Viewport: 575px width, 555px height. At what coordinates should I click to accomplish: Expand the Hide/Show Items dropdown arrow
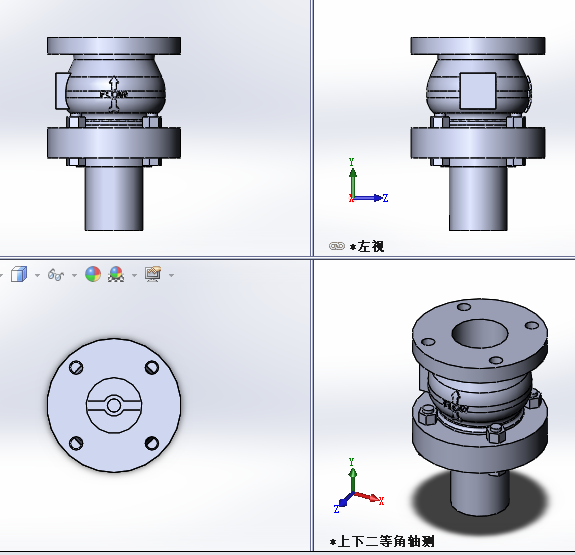pyautogui.click(x=74, y=275)
